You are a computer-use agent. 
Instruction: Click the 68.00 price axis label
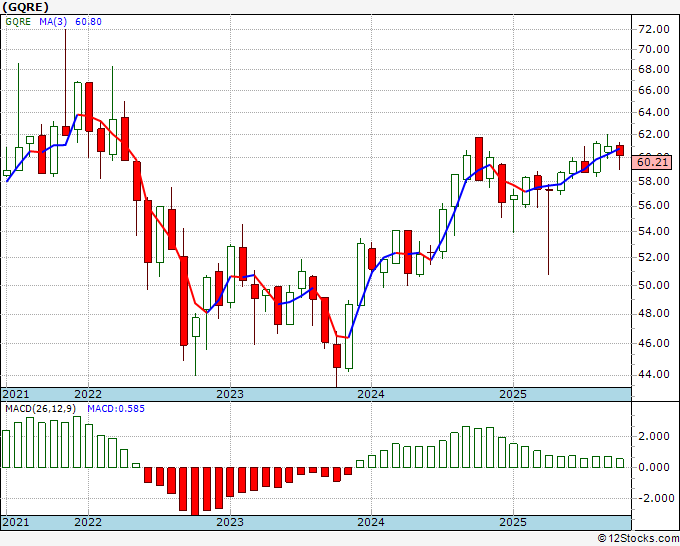(654, 69)
